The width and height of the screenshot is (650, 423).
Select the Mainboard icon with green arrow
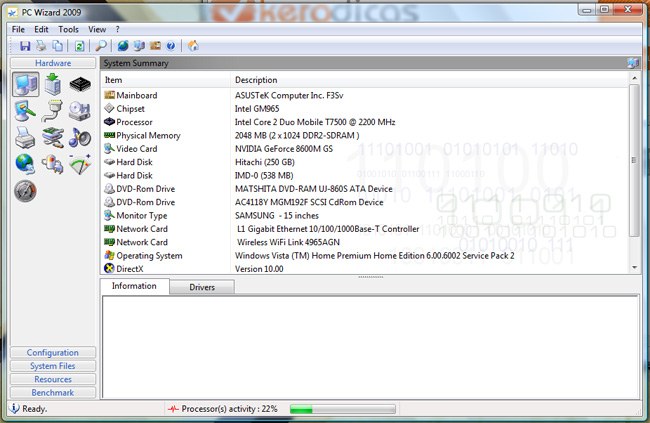coord(53,84)
